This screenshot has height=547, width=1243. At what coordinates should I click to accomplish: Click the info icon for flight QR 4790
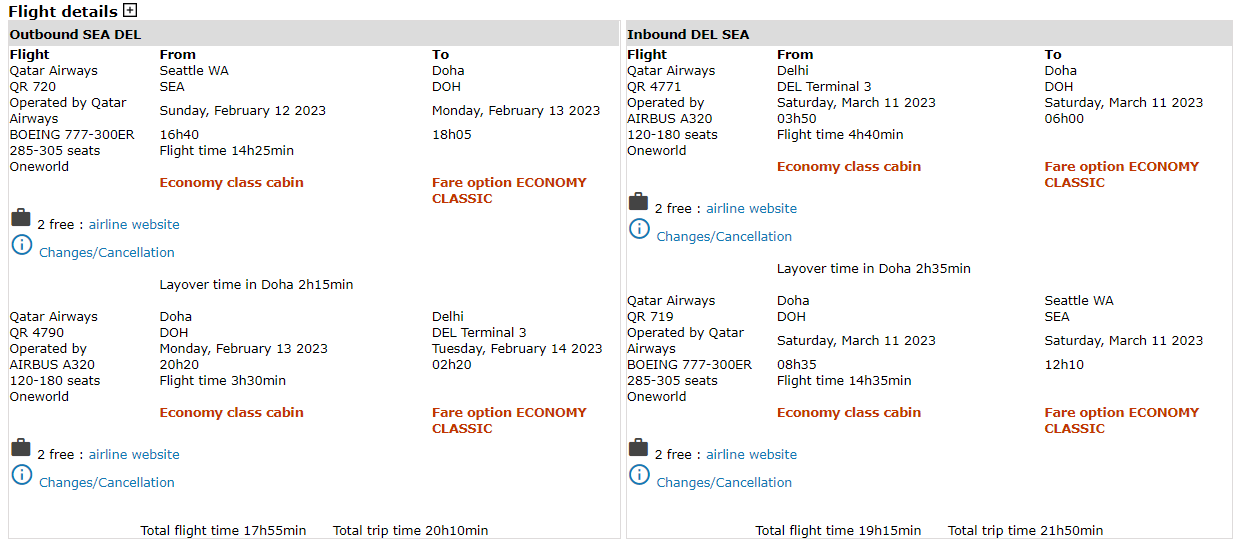(22, 475)
